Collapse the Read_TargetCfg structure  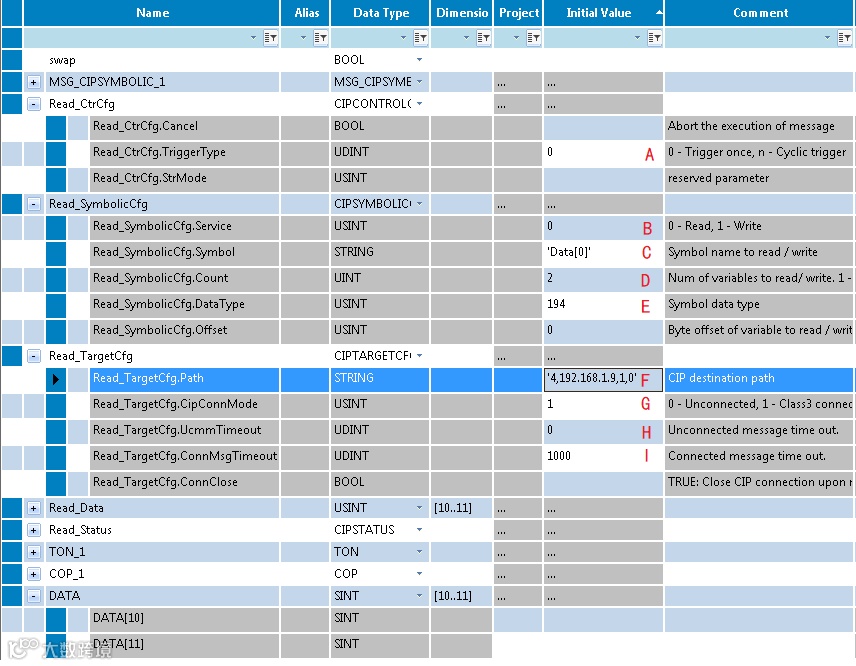point(34,356)
